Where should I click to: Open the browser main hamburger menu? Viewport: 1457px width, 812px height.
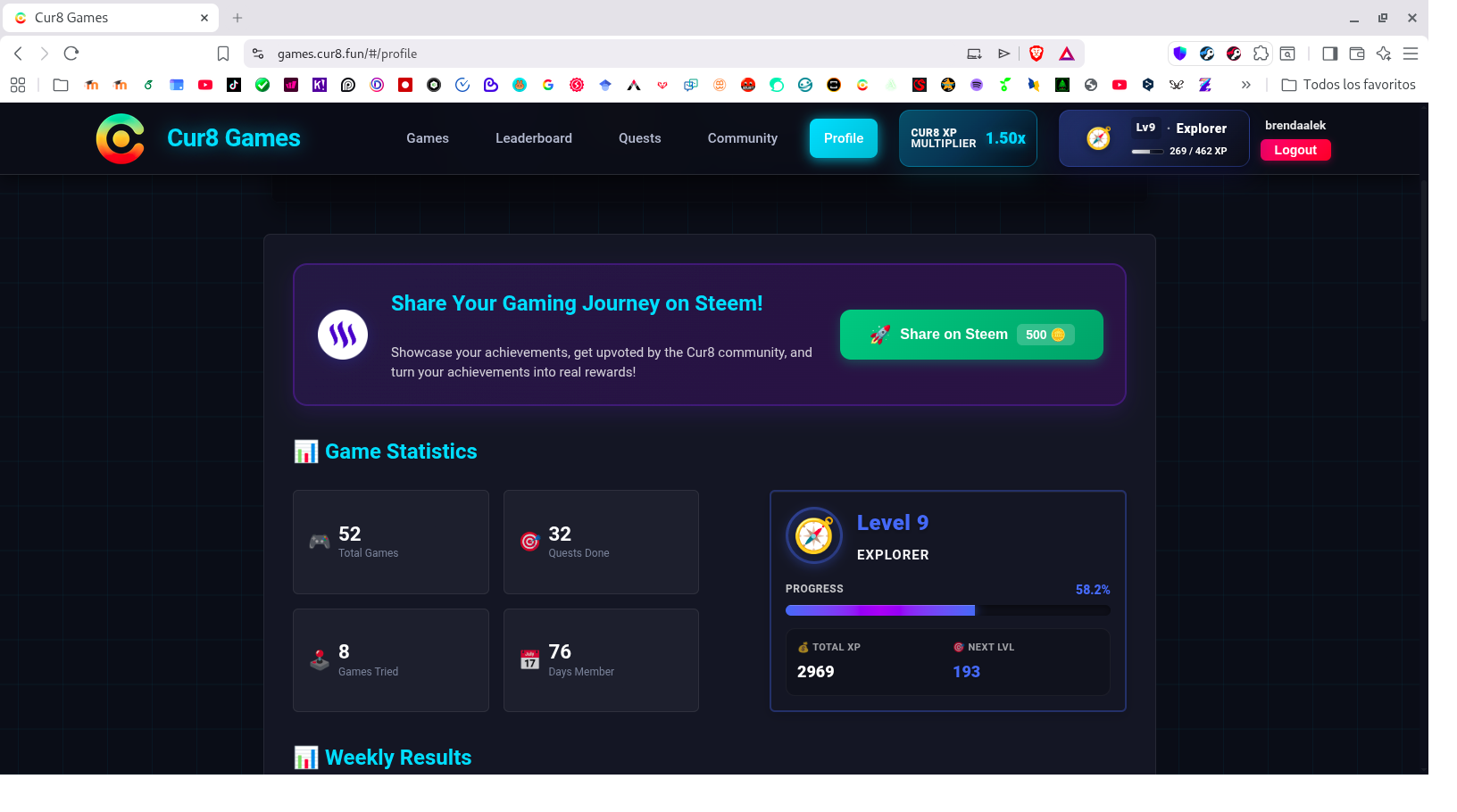[1411, 54]
